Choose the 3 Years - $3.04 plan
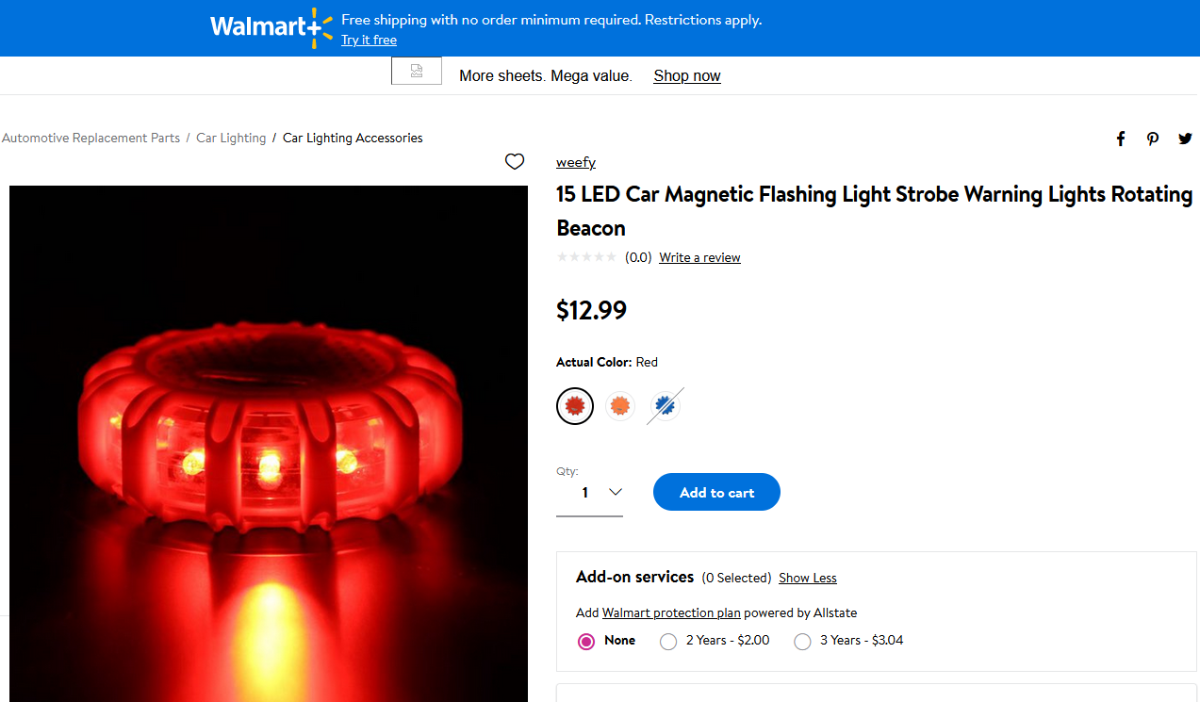 [802, 641]
